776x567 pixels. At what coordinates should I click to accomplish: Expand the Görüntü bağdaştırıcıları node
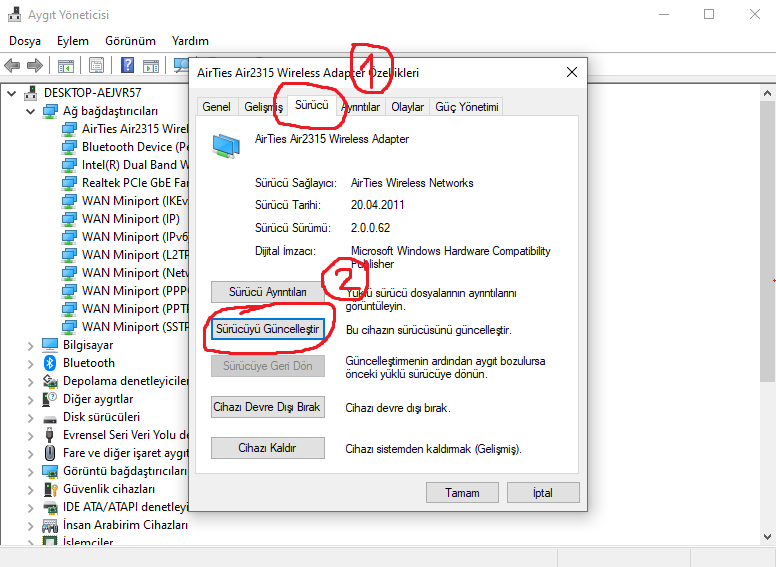[31, 471]
